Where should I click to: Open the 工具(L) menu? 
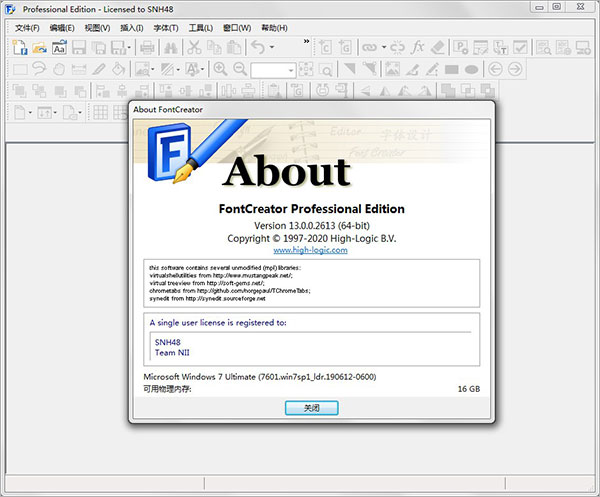click(201, 28)
